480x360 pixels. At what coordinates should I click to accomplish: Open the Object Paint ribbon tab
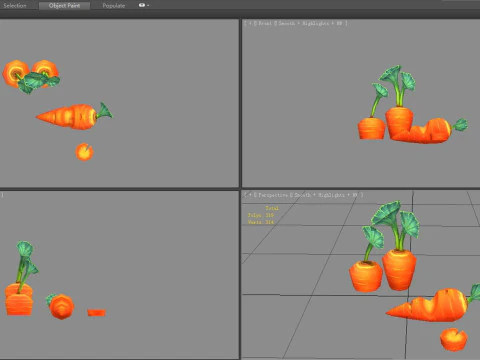[64, 6]
